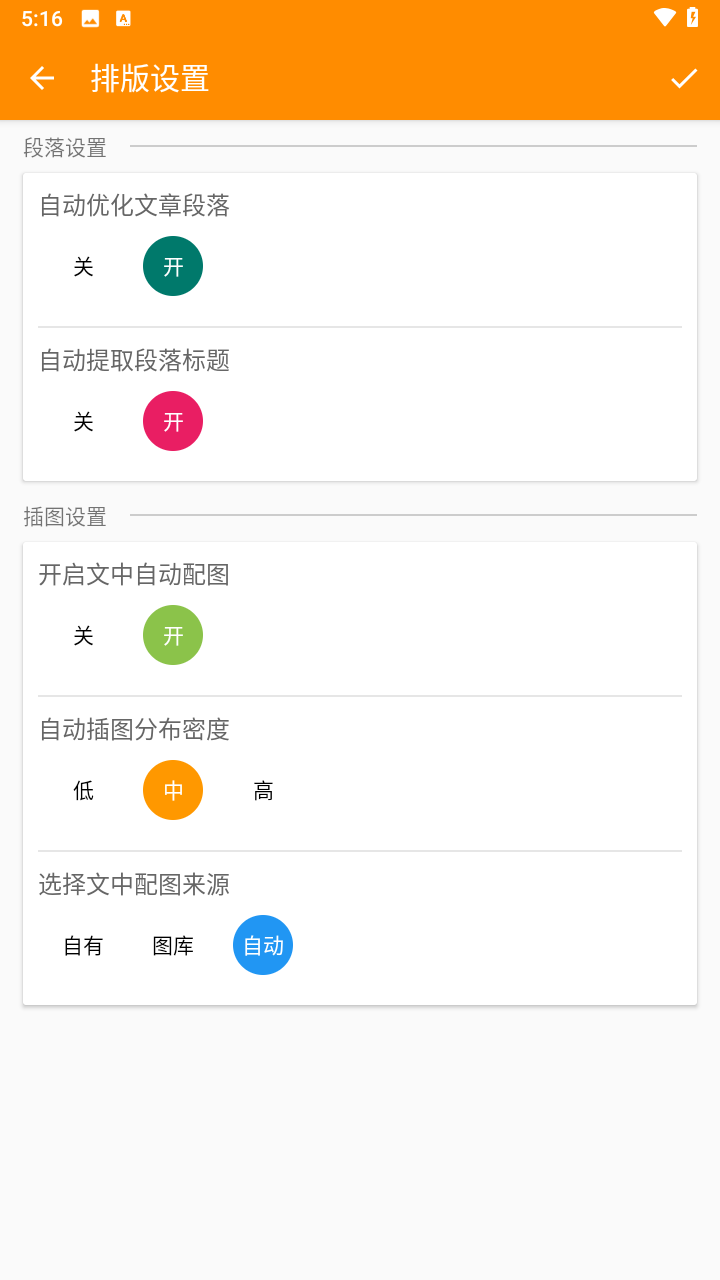Image resolution: width=720 pixels, height=1280 pixels.
Task: Tap the 插图设置 section header
Action: pyautogui.click(x=65, y=517)
